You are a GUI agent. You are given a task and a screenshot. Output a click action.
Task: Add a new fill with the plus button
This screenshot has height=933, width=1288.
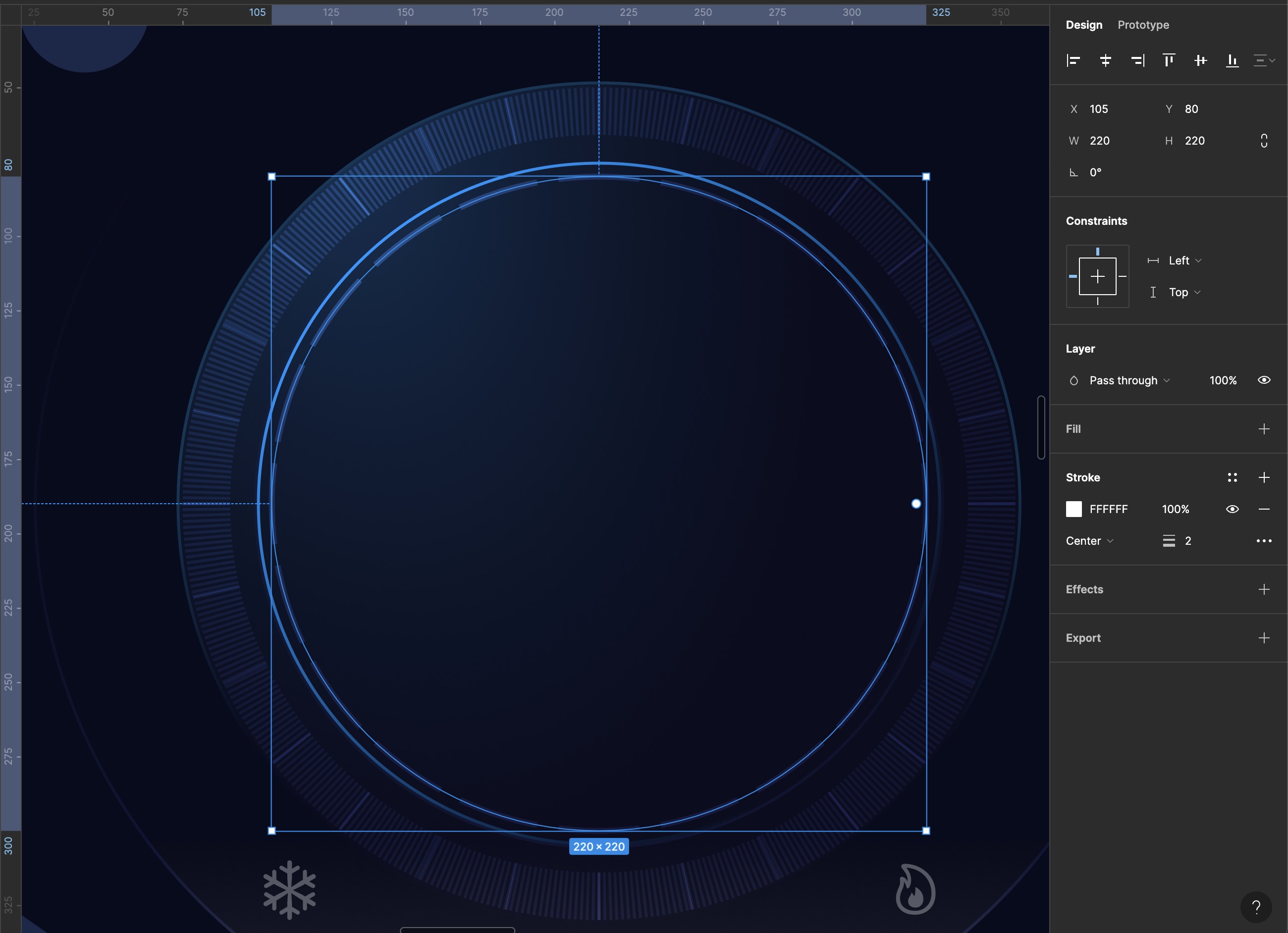1264,429
